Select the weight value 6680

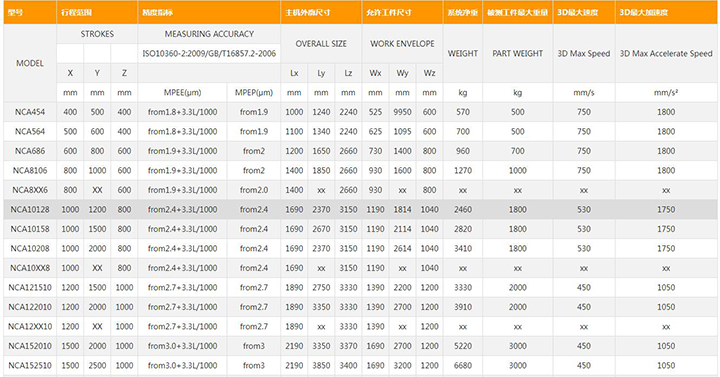462,366
